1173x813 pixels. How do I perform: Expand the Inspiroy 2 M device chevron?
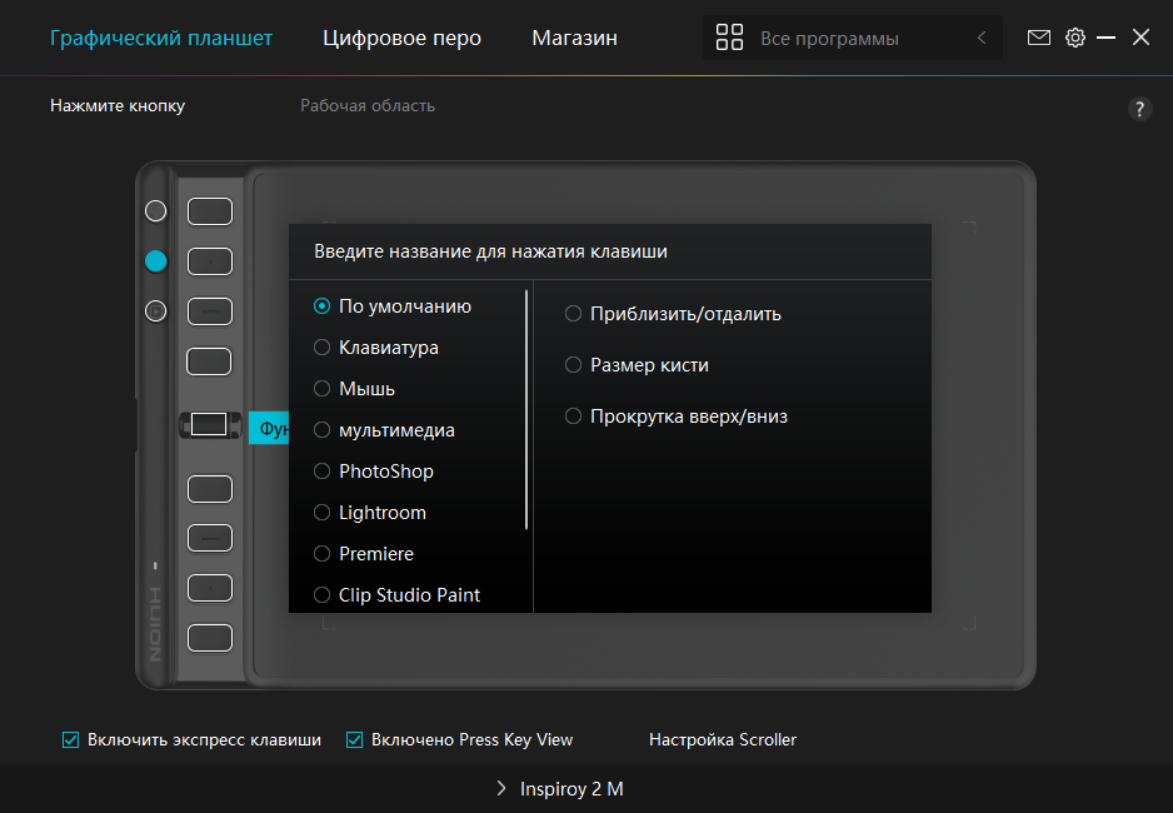(501, 789)
